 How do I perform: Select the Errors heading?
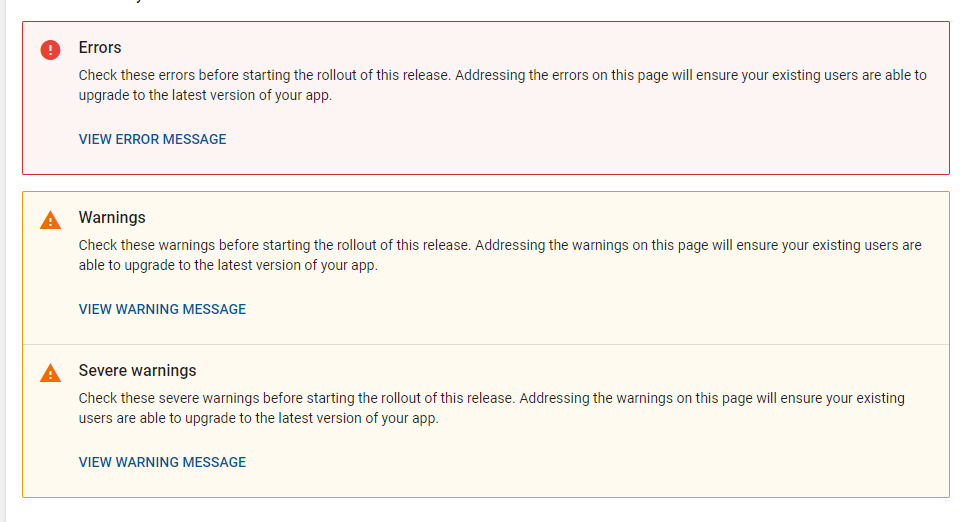pos(100,47)
